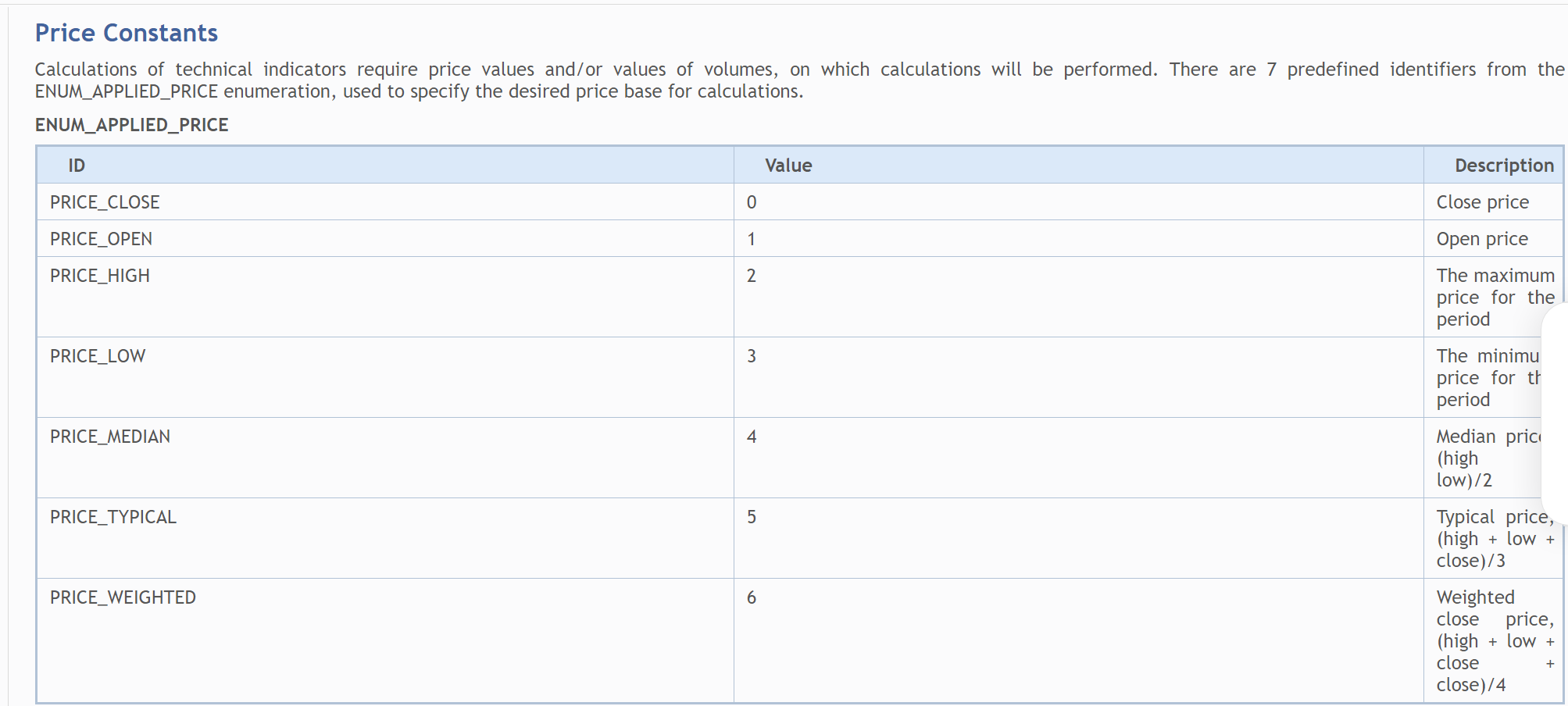Click value 2 in the PRICE_HIGH row
The width and height of the screenshot is (1568, 706).
[x=752, y=276]
